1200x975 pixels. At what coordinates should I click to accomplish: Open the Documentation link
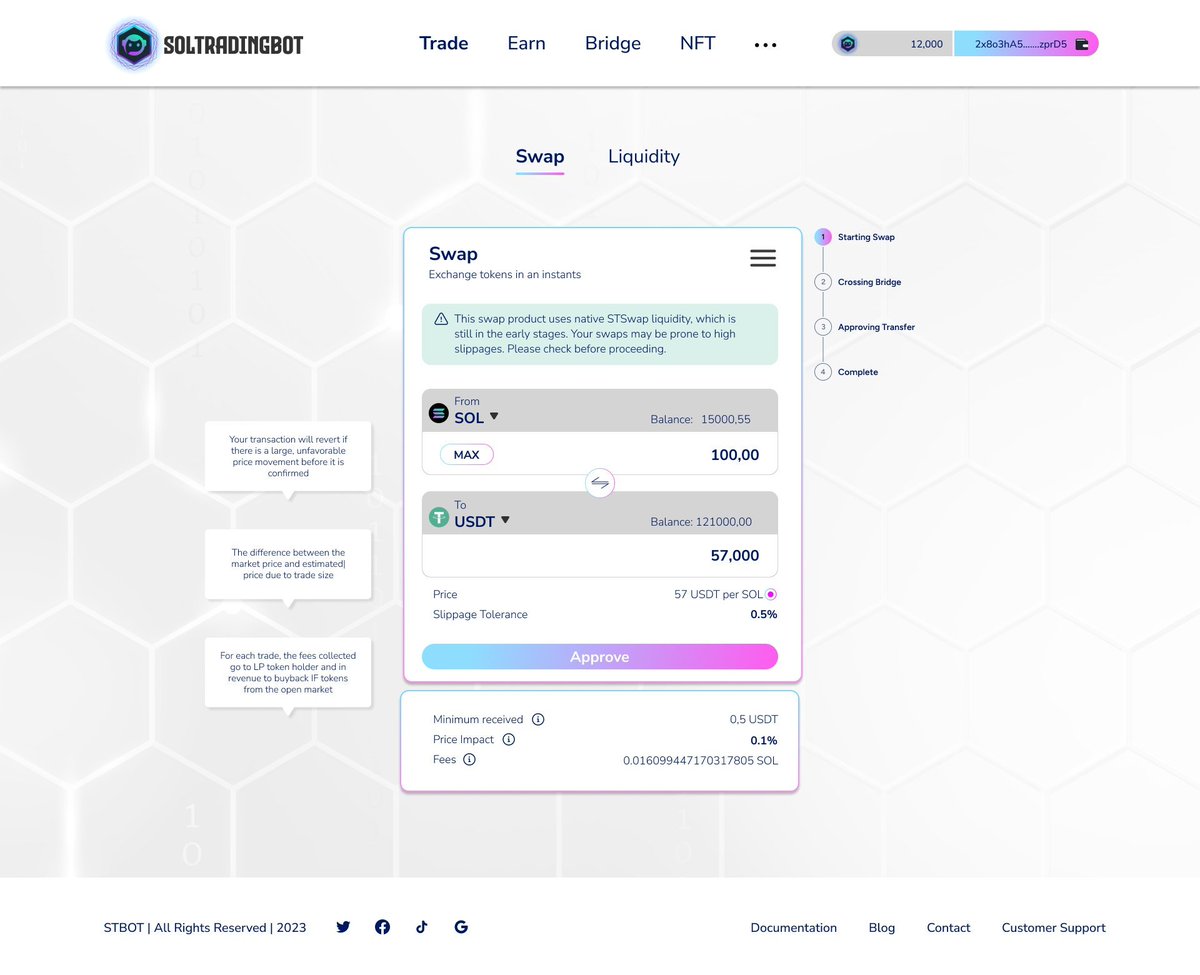click(794, 928)
